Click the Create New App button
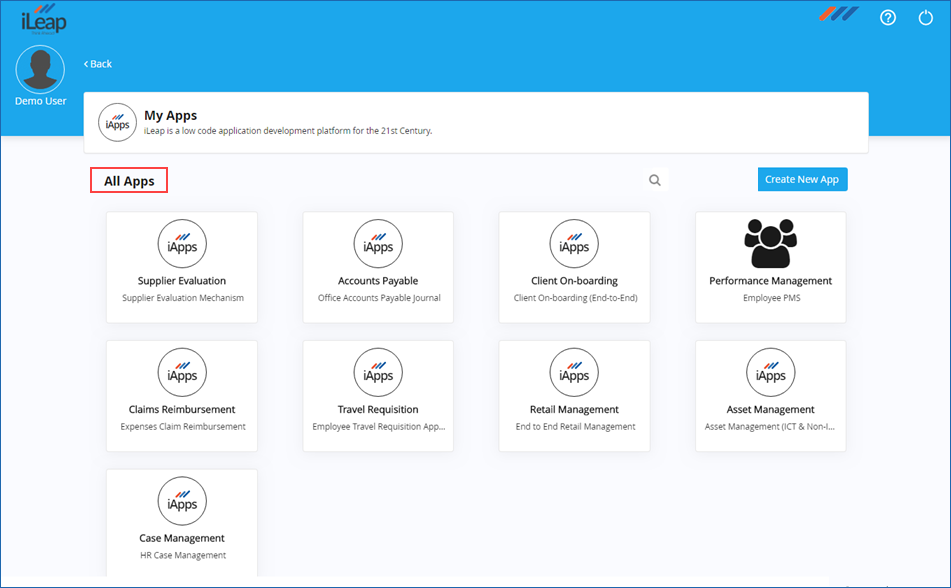Screen dimensions: 951x588 [x=802, y=180]
